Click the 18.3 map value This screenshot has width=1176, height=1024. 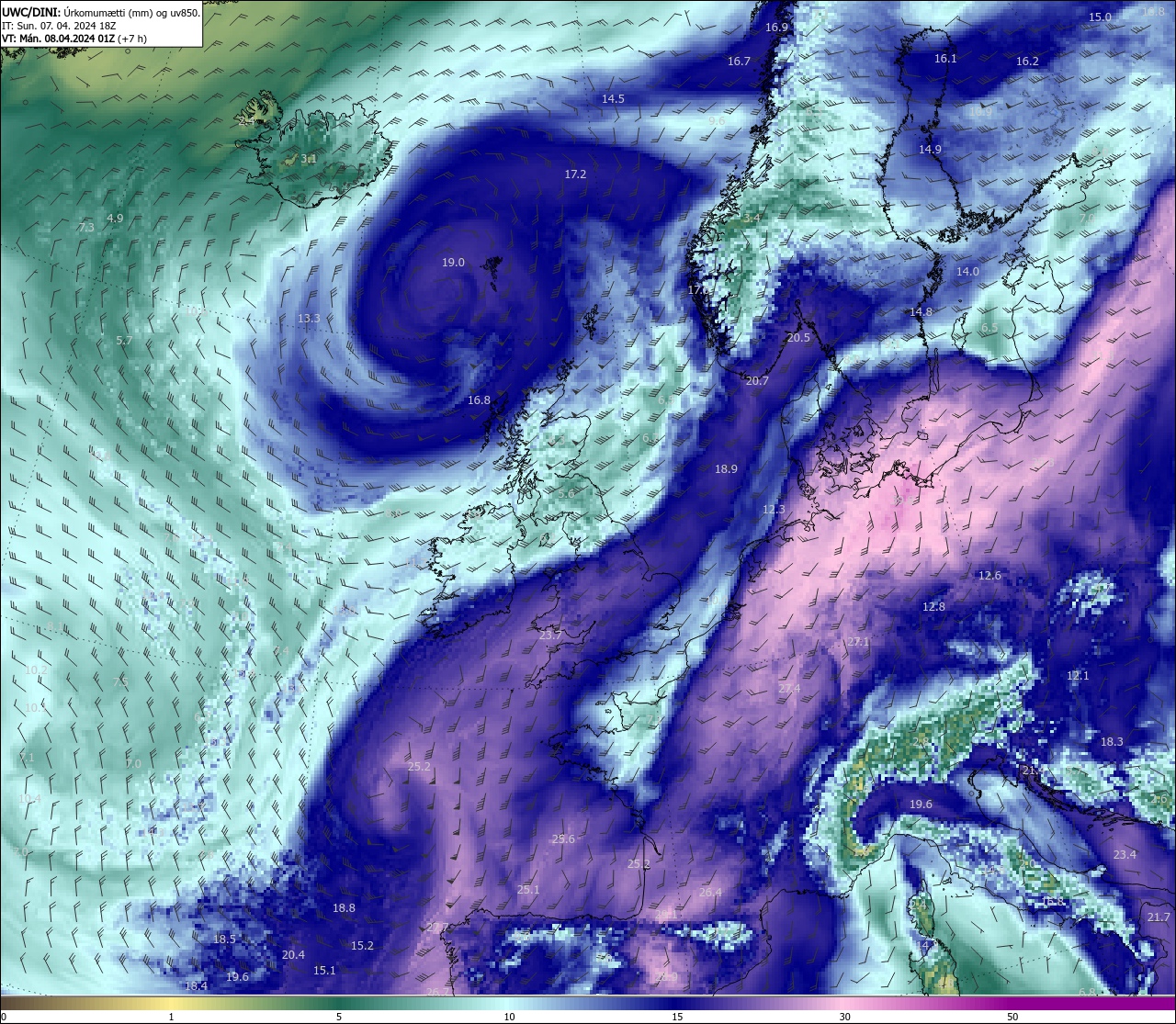[x=1112, y=742]
